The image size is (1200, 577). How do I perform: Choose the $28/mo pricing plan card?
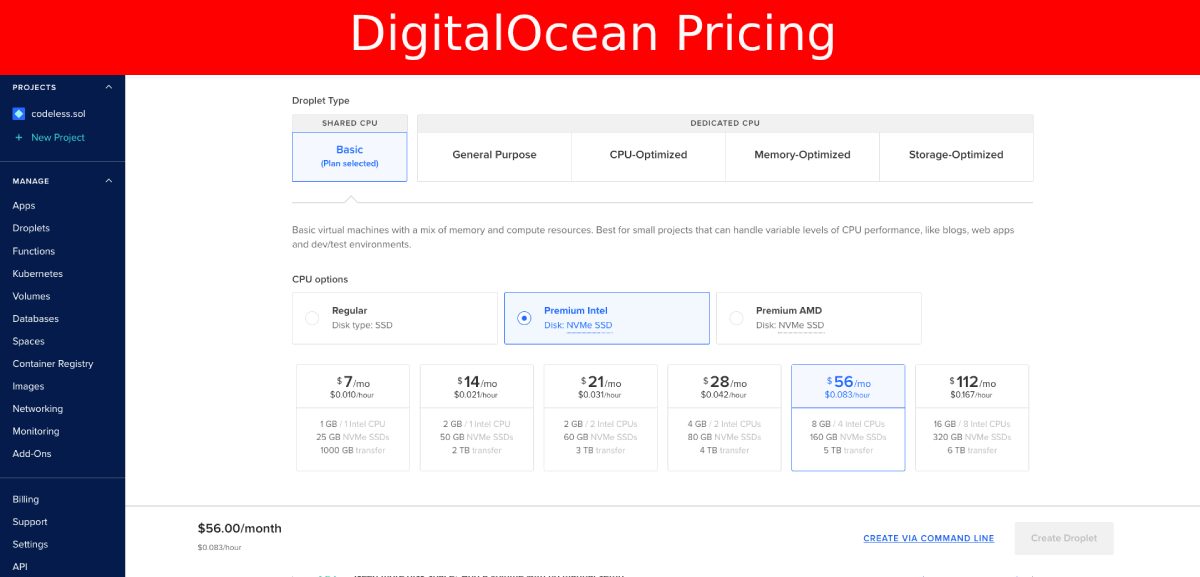(724, 417)
